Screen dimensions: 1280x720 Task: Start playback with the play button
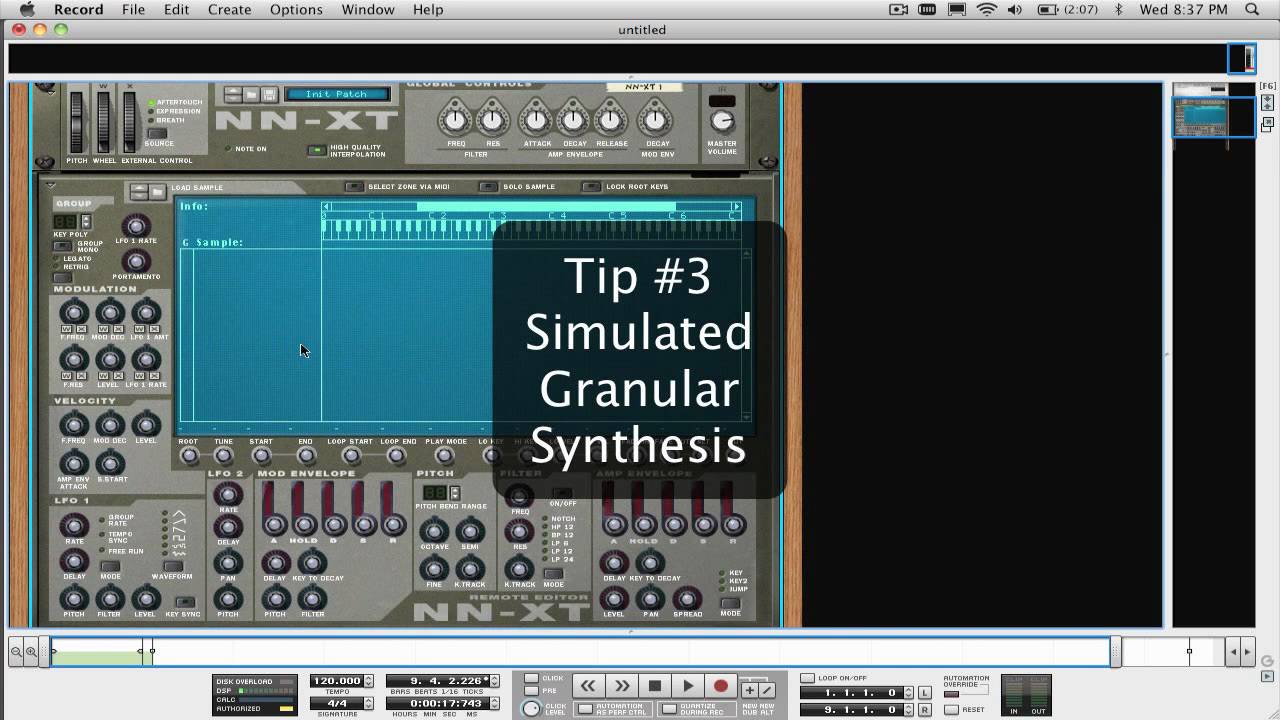point(688,686)
